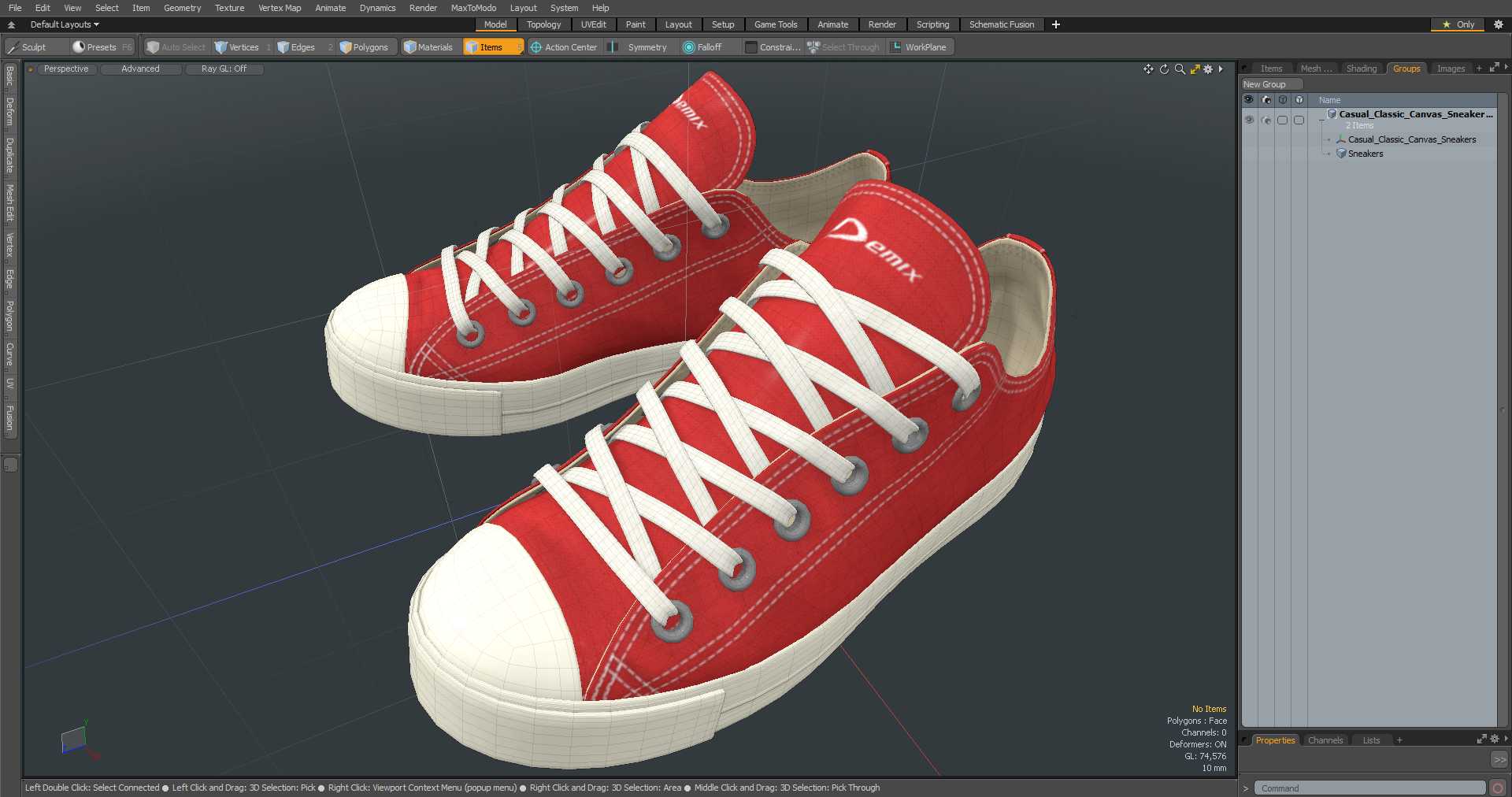
Task: Click the New Group button
Action: (x=1271, y=84)
